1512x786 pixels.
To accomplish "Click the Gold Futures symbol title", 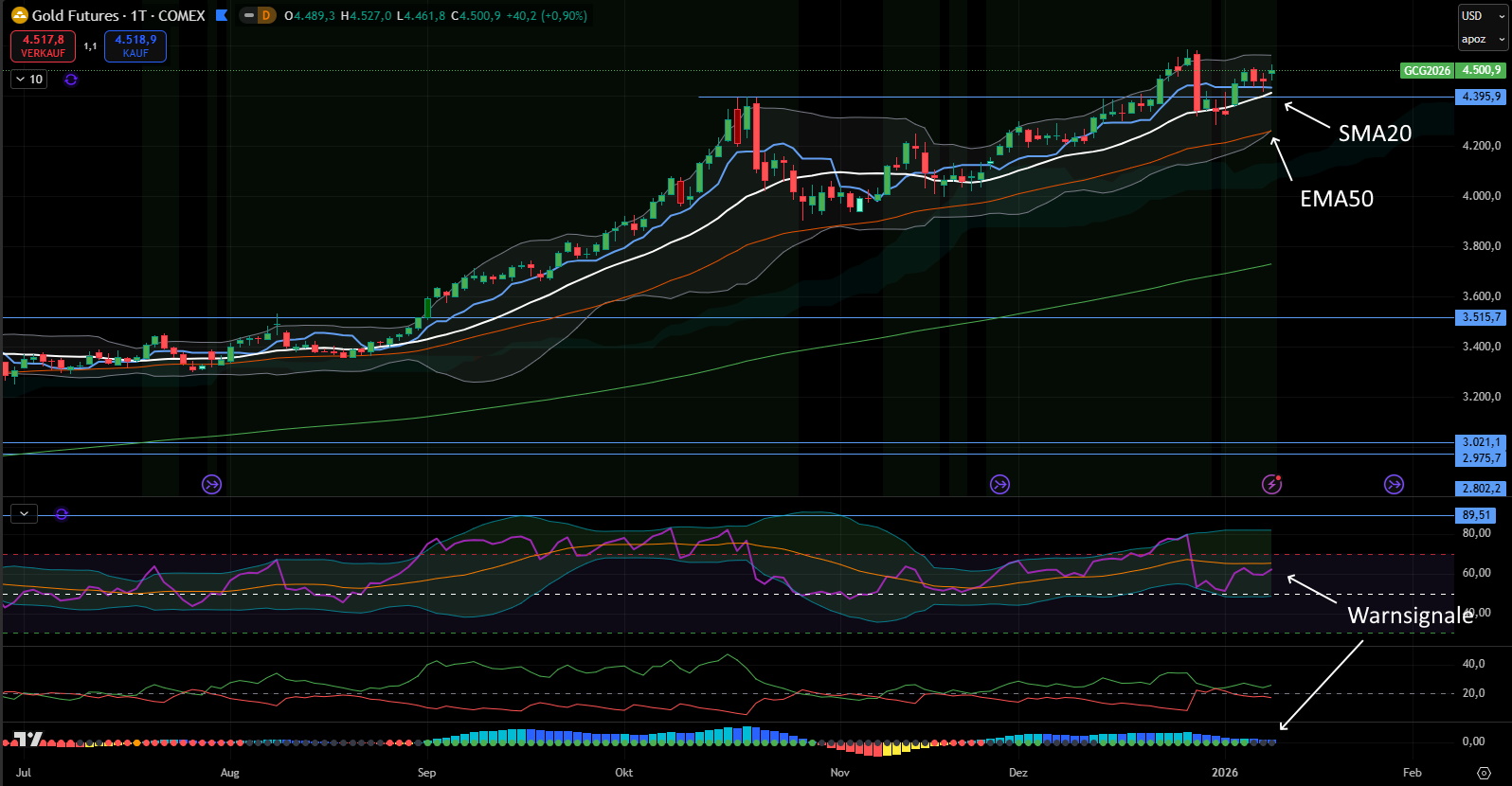I will point(118,15).
